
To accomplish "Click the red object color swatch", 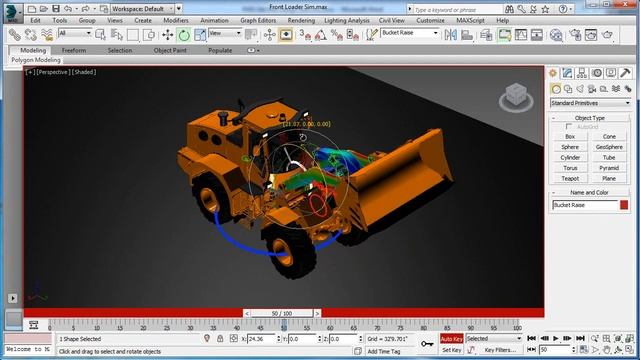I will point(624,205).
